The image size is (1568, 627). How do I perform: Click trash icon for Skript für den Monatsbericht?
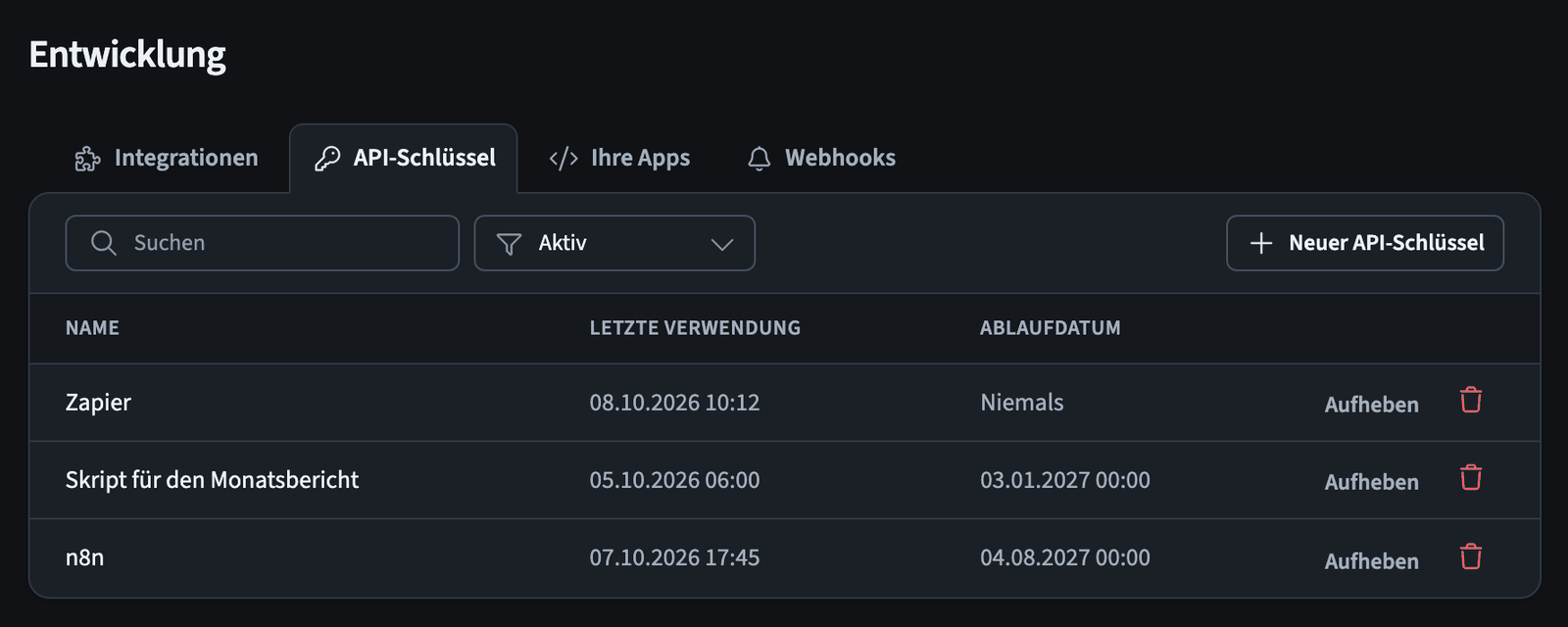pyautogui.click(x=1471, y=477)
